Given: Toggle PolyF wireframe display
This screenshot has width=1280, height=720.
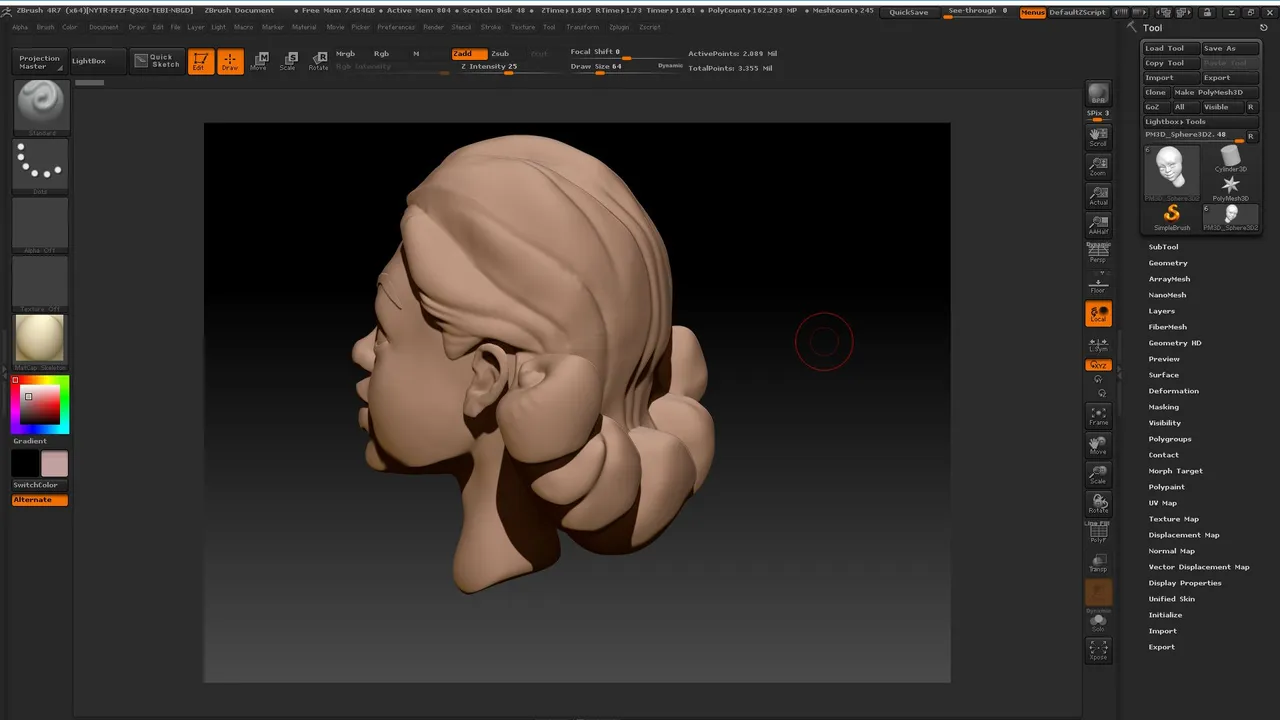Looking at the screenshot, I should coord(1098,533).
